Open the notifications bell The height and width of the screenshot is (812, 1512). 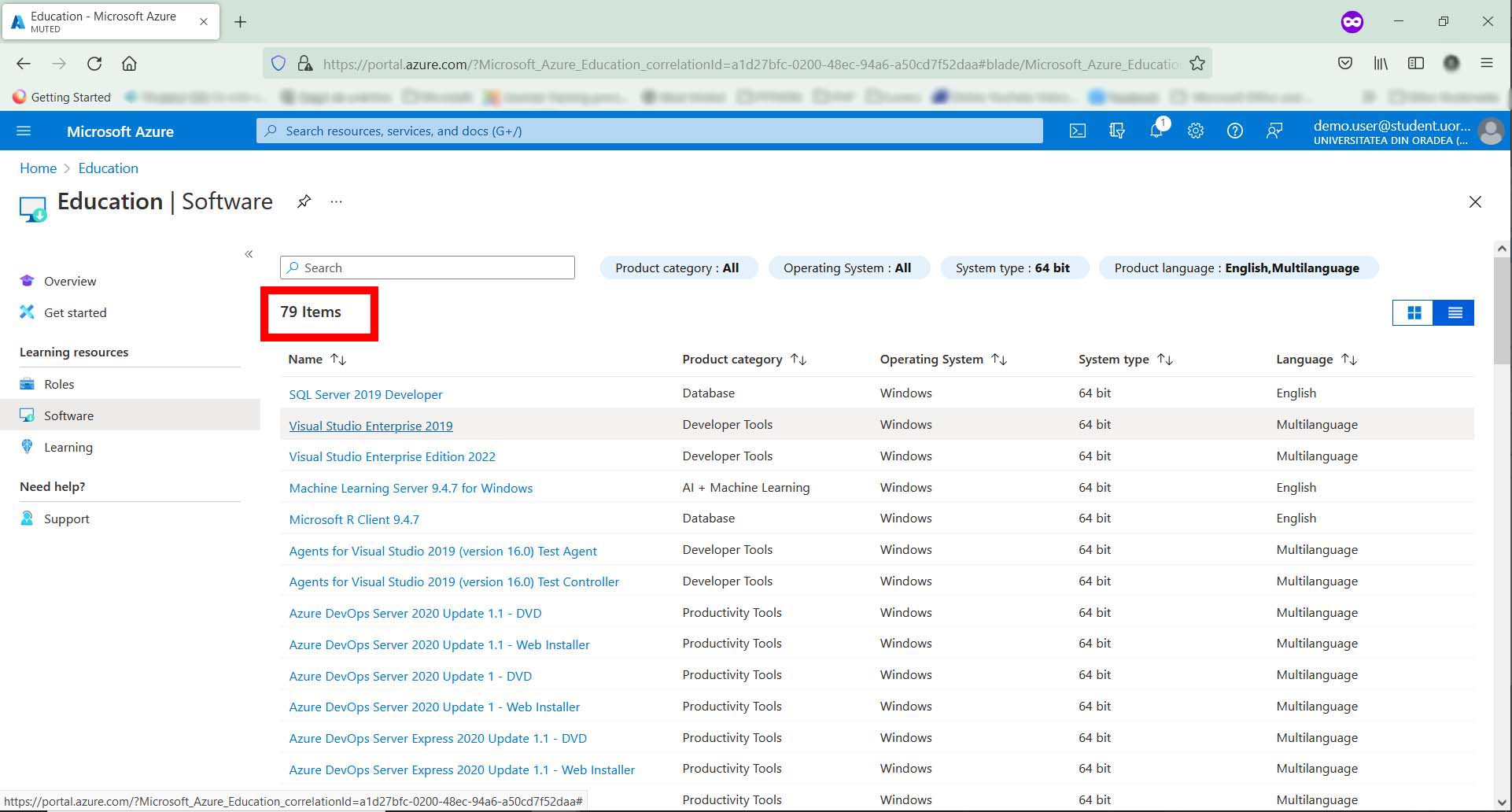1156,131
